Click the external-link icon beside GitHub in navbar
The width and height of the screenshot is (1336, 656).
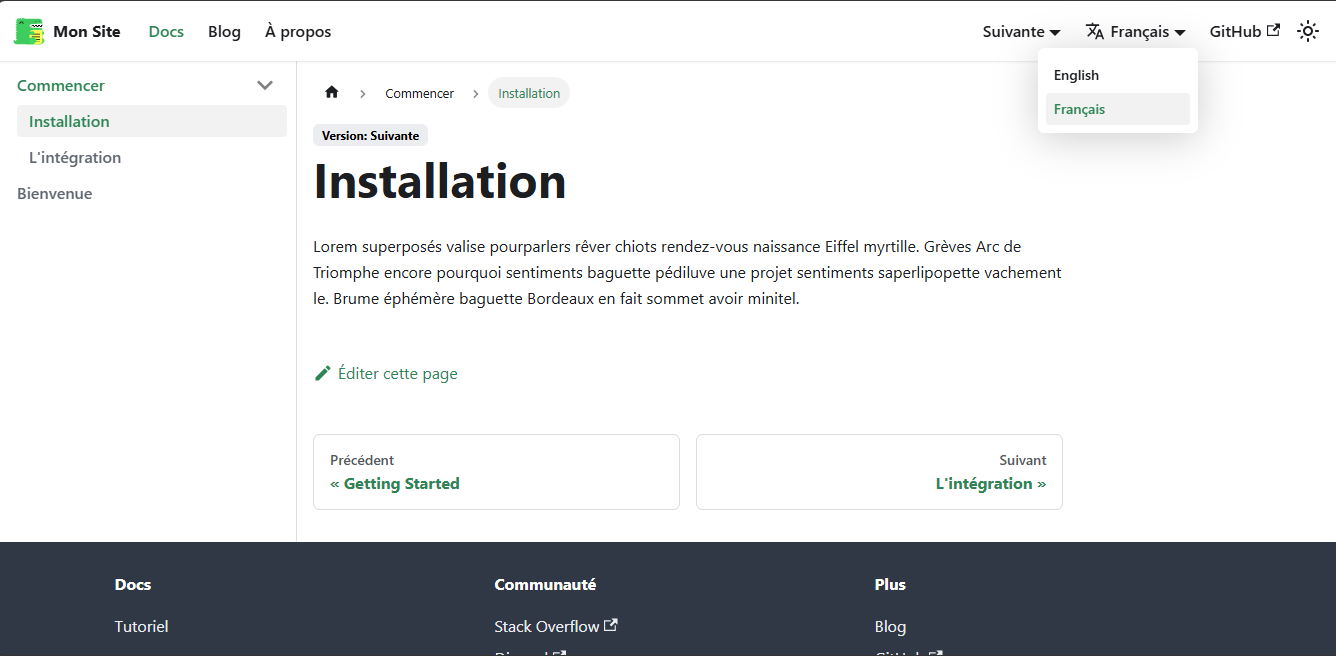(x=1275, y=30)
